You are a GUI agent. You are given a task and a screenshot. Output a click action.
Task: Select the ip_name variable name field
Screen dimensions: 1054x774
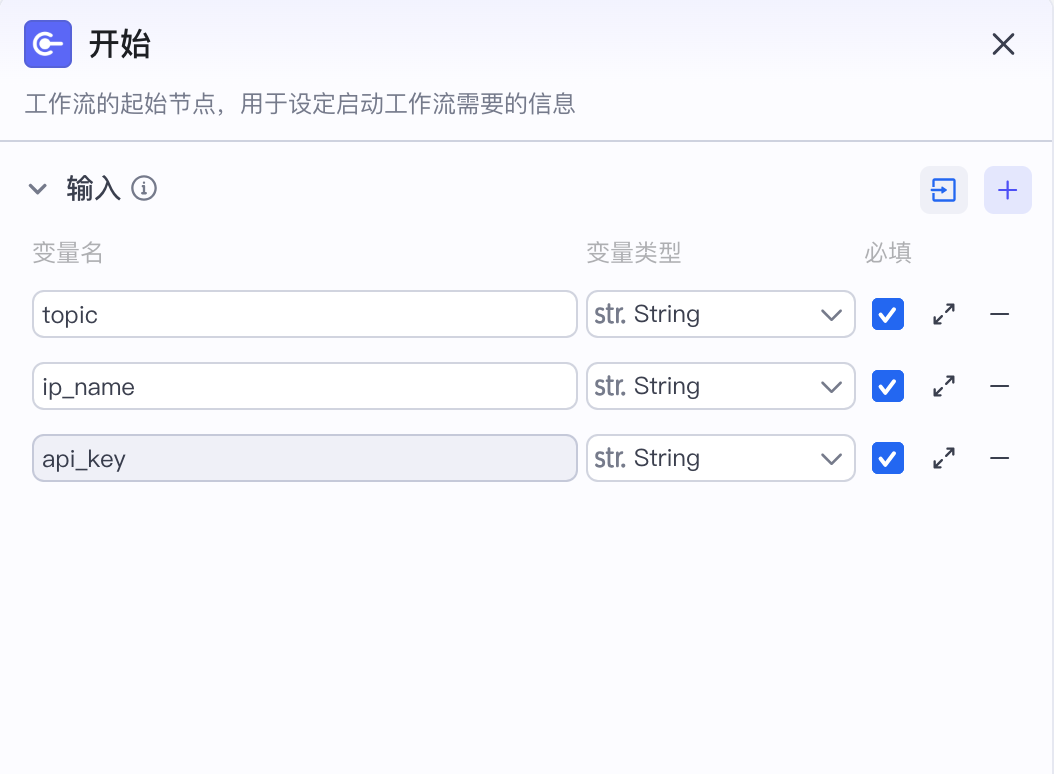[x=304, y=386]
